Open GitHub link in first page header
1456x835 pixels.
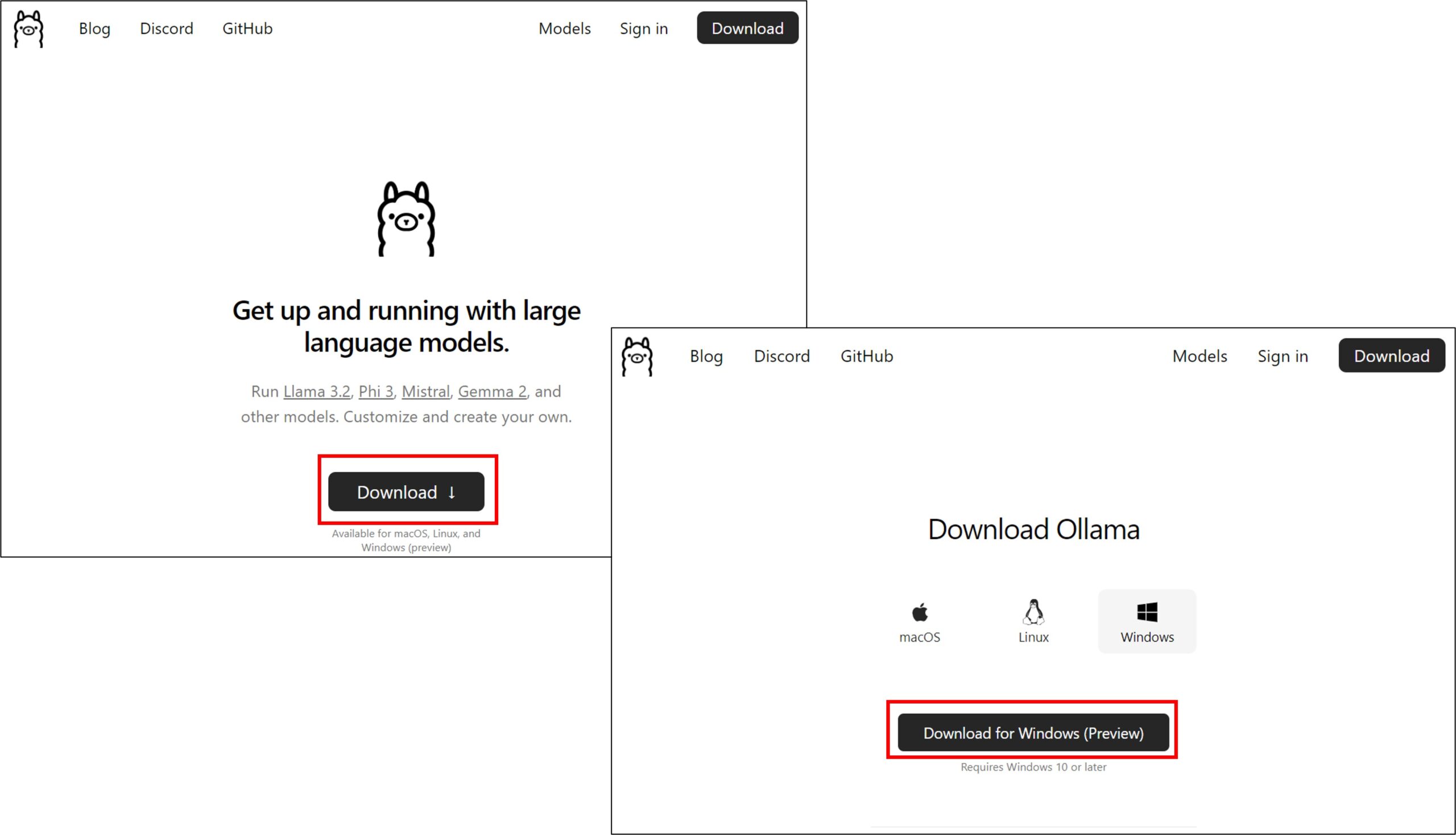tap(247, 28)
